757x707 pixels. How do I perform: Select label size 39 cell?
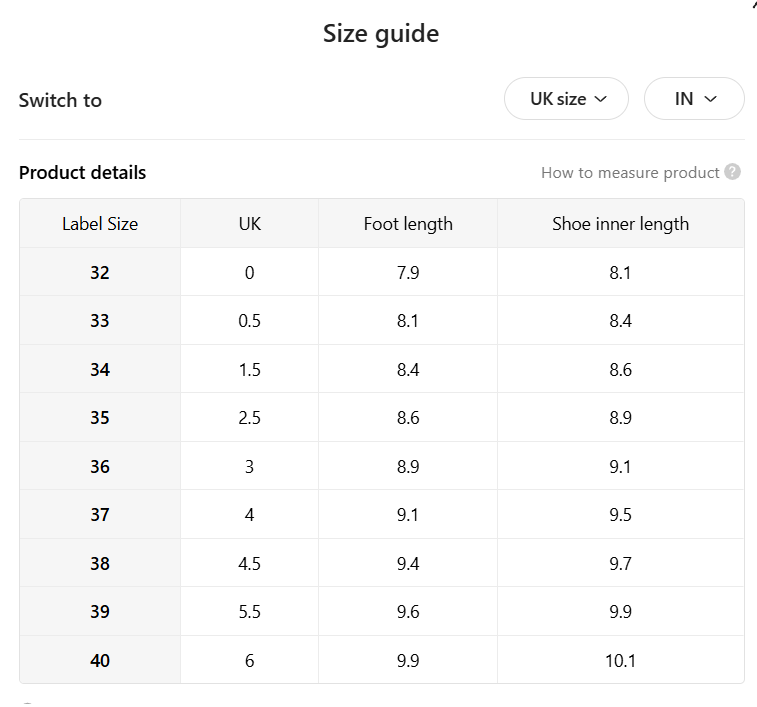coord(100,611)
